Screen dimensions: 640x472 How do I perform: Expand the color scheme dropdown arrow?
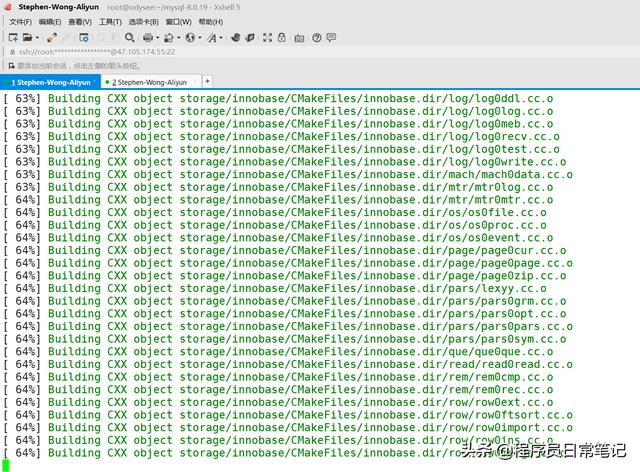coord(179,38)
